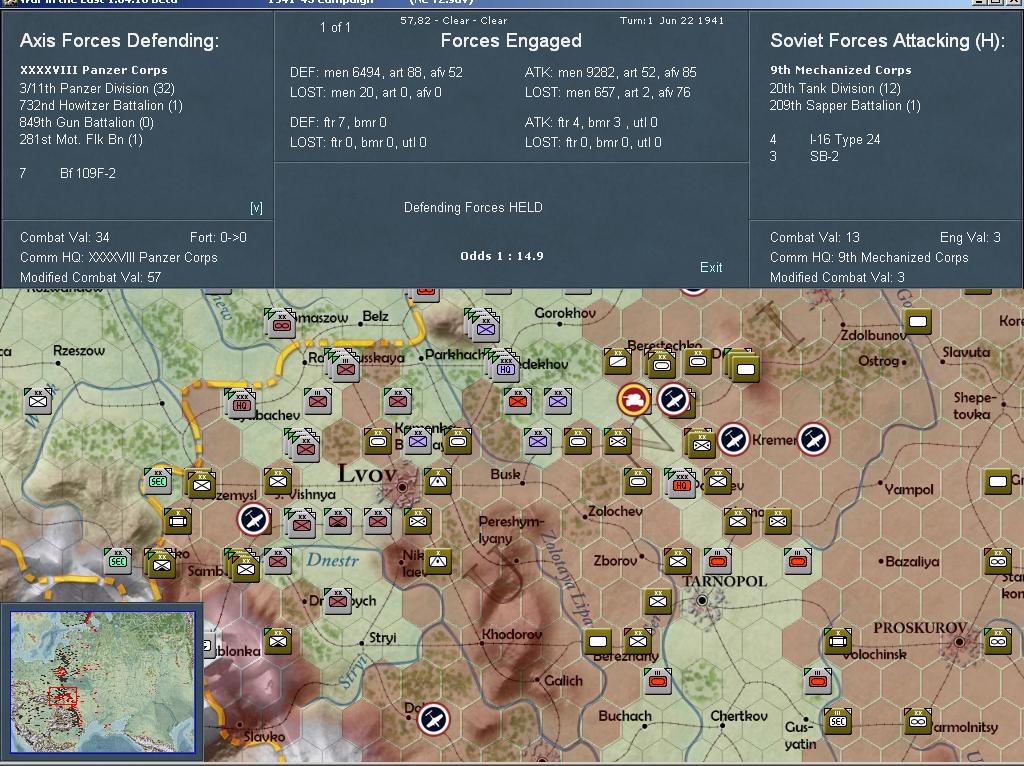Image resolution: width=1024 pixels, height=766 pixels.
Task: Click 'Defending Forces HELD' result text
Action: pos(473,207)
